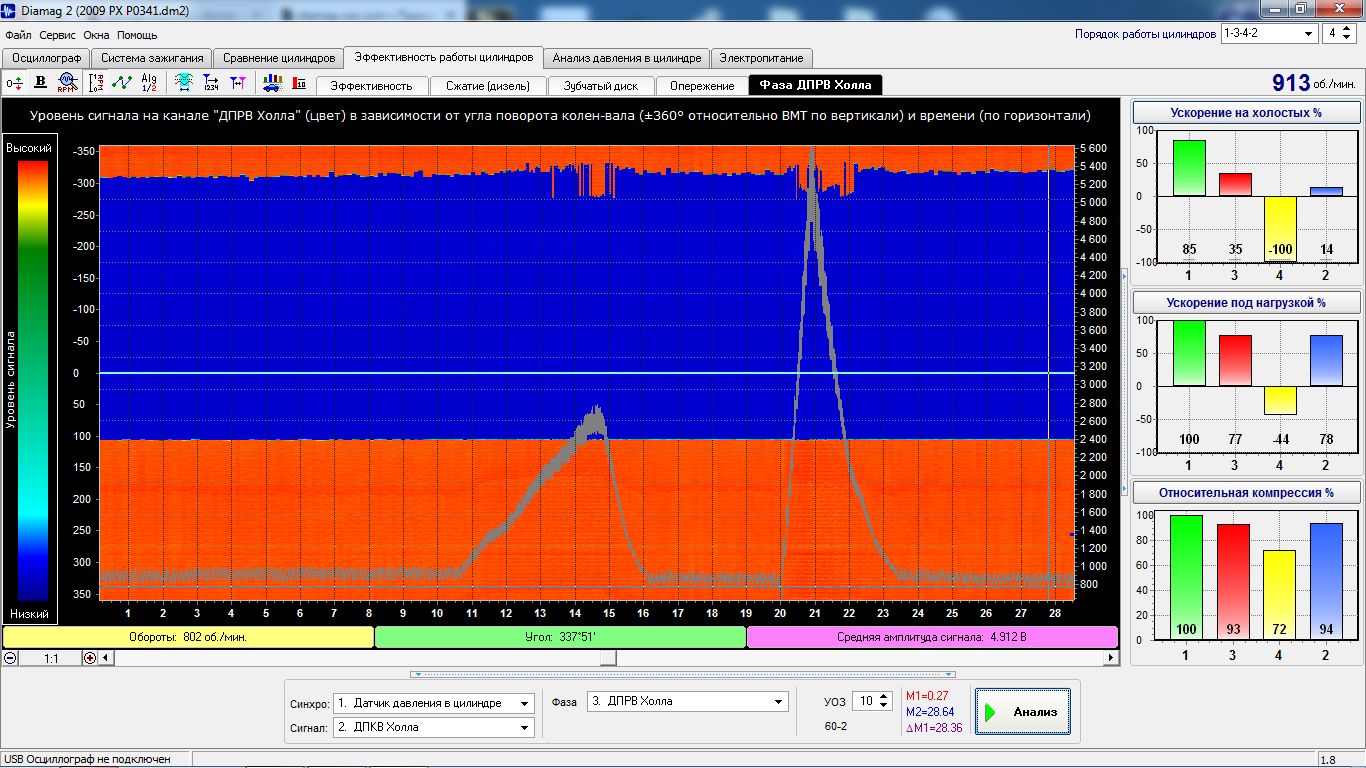Click the car with bar chart icon
The height and width of the screenshot is (768, 1366).
pyautogui.click(x=272, y=82)
